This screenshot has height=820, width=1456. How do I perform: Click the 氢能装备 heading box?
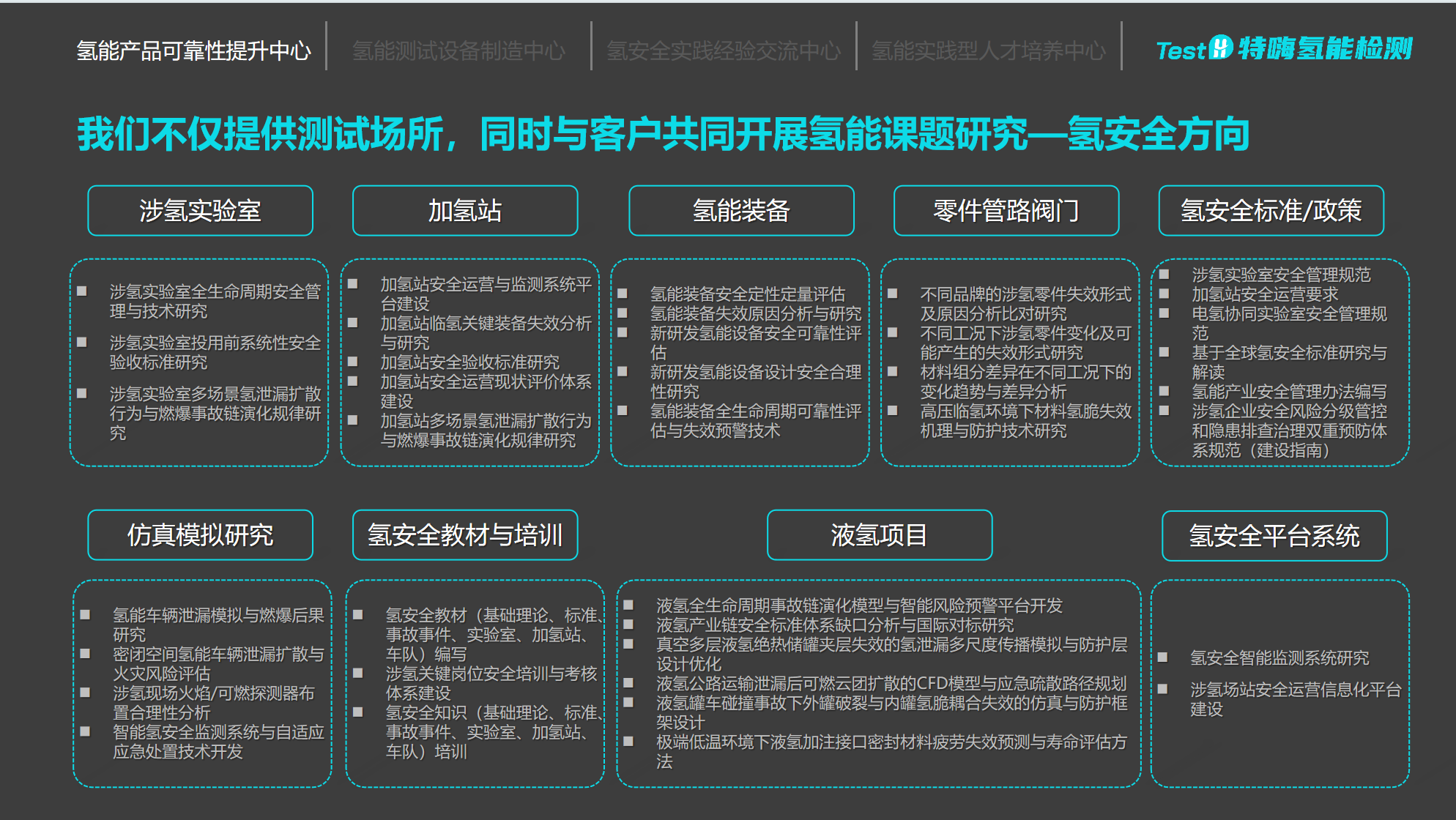(741, 211)
